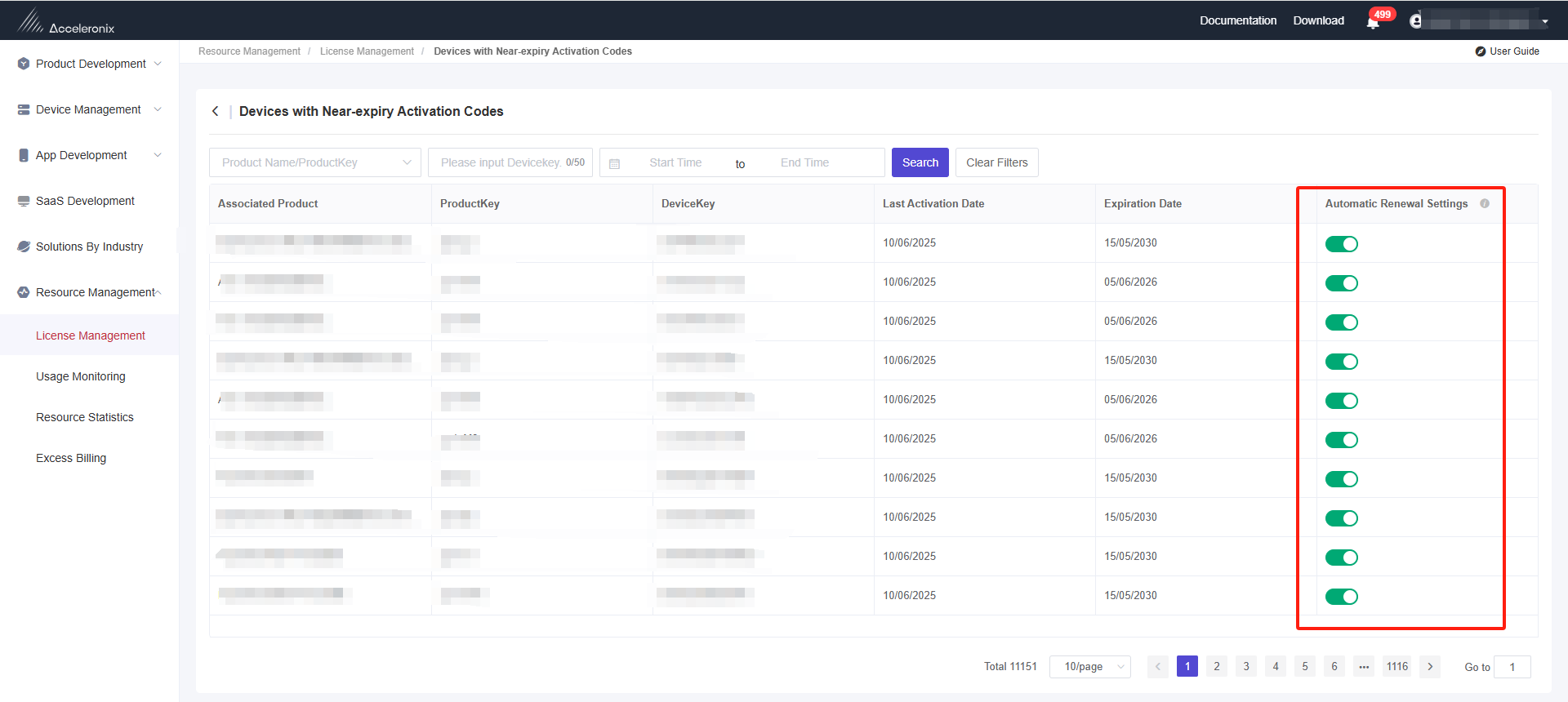Toggle auto renewal in the eighth row
The height and width of the screenshot is (702, 1568).
(1341, 518)
